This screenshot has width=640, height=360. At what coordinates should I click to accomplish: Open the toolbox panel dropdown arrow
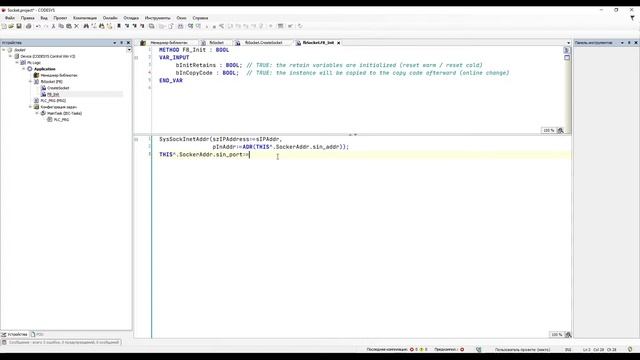(622, 43)
